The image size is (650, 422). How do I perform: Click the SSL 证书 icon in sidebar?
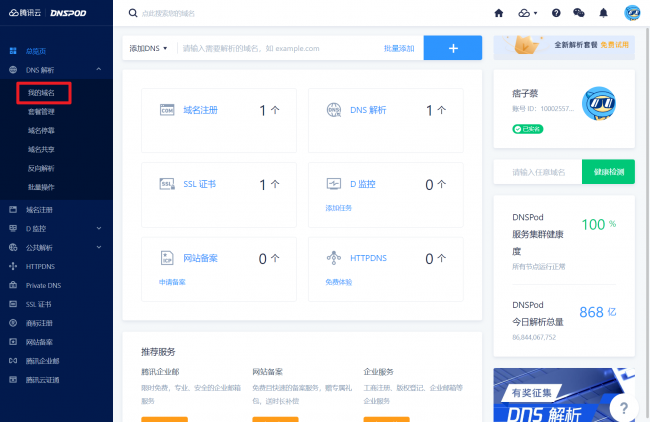coord(13,304)
